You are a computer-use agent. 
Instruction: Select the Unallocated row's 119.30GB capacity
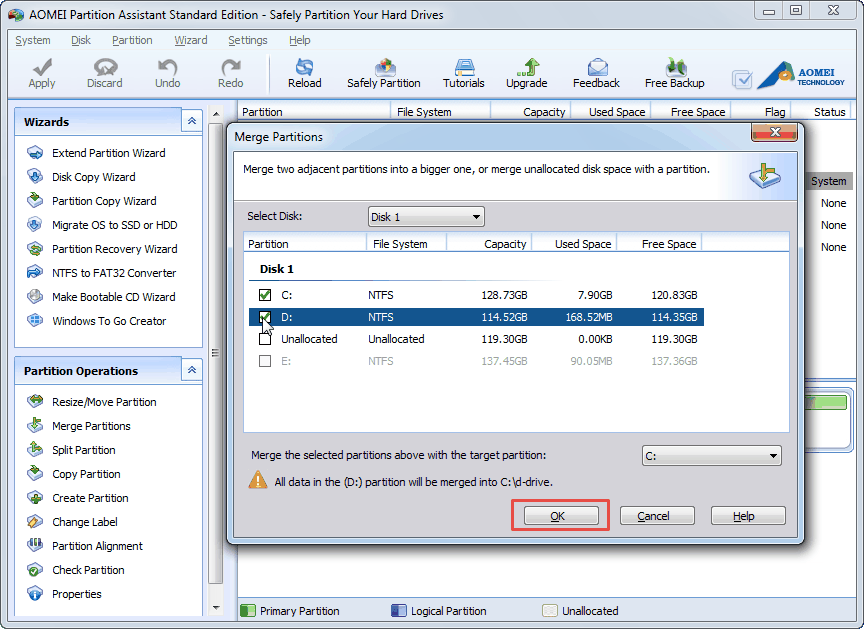point(504,339)
